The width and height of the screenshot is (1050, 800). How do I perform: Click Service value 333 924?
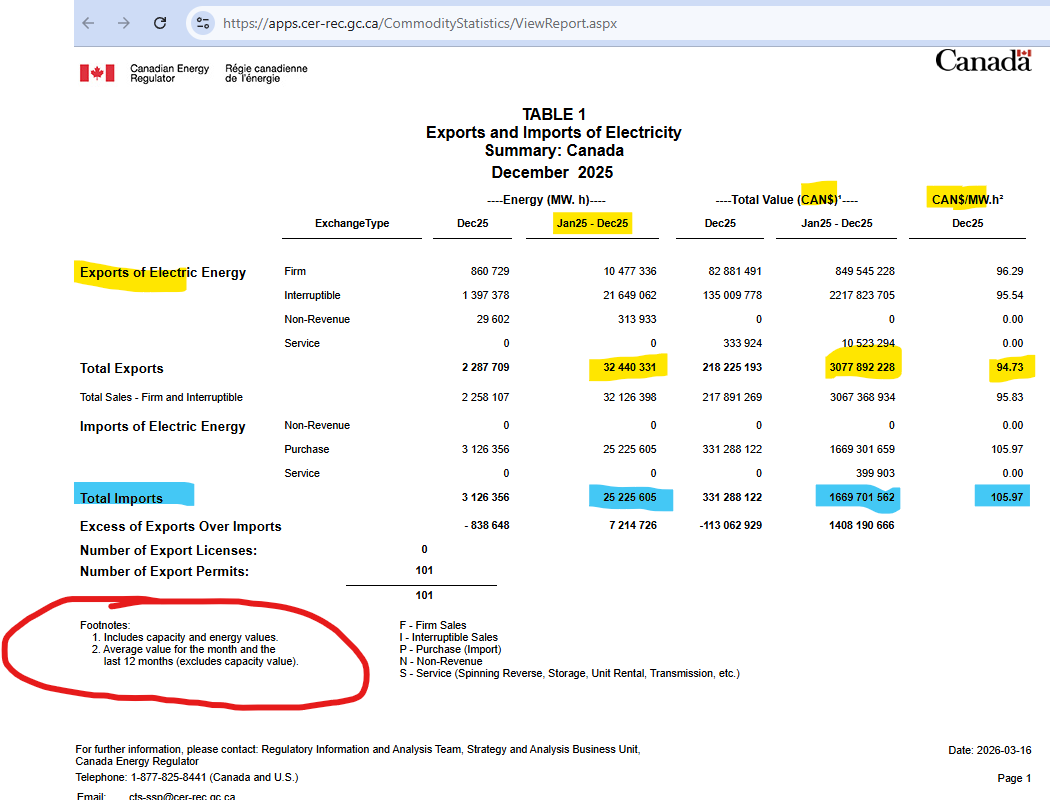click(x=742, y=343)
